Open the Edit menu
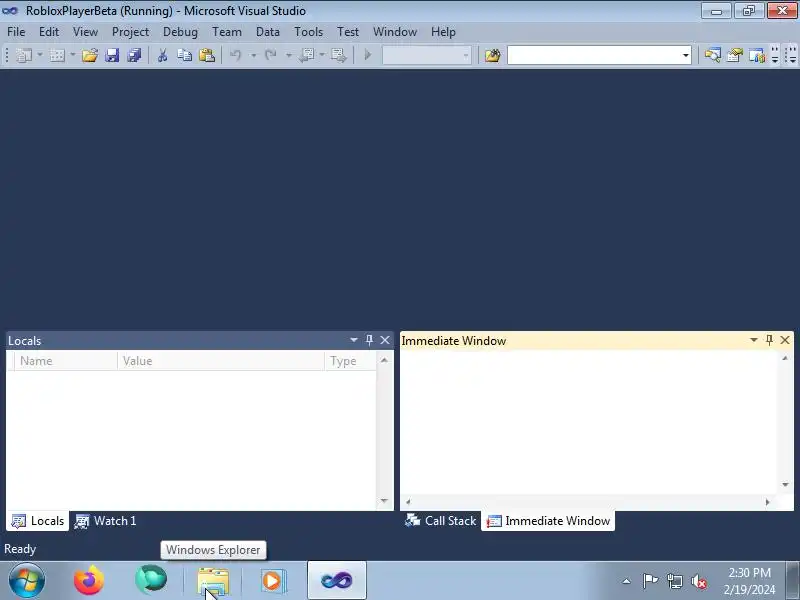 click(49, 32)
